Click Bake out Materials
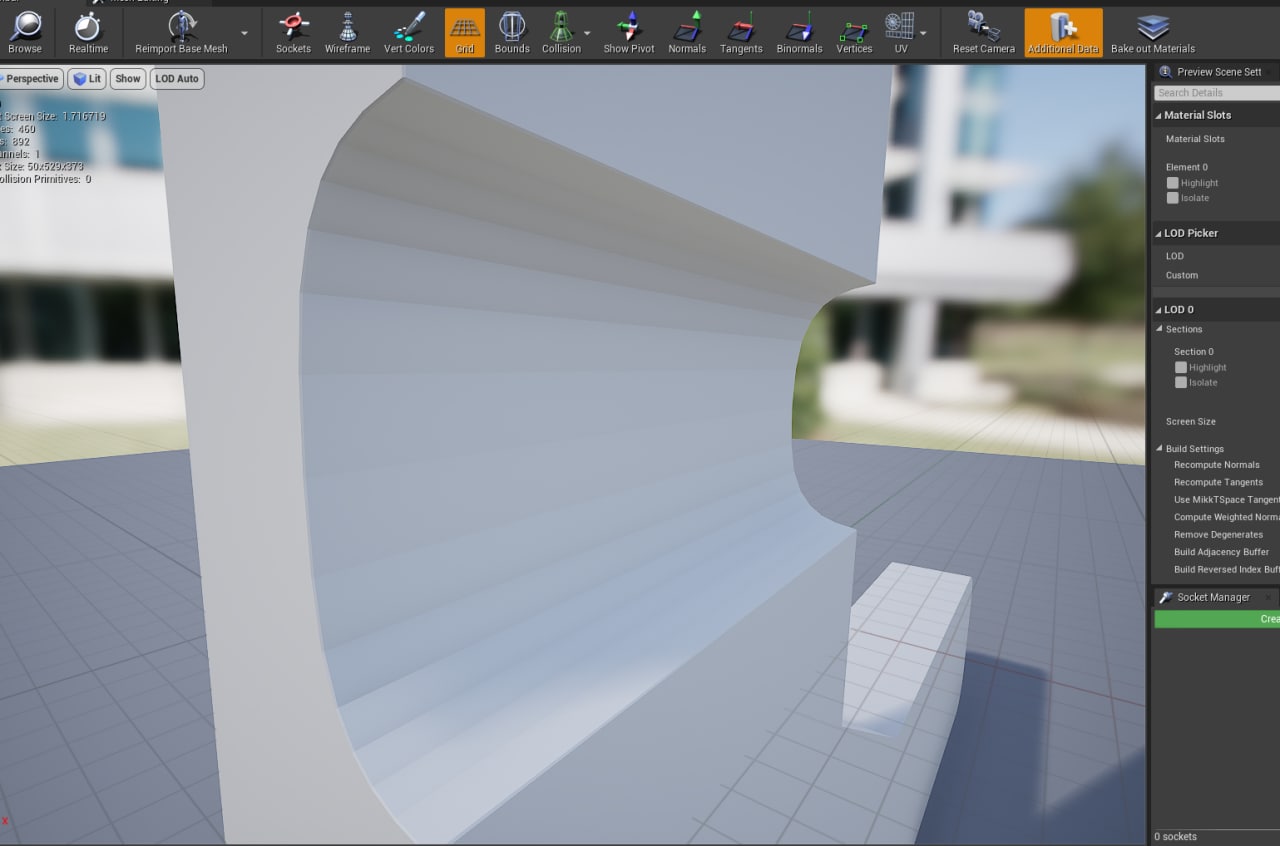 1153,33
